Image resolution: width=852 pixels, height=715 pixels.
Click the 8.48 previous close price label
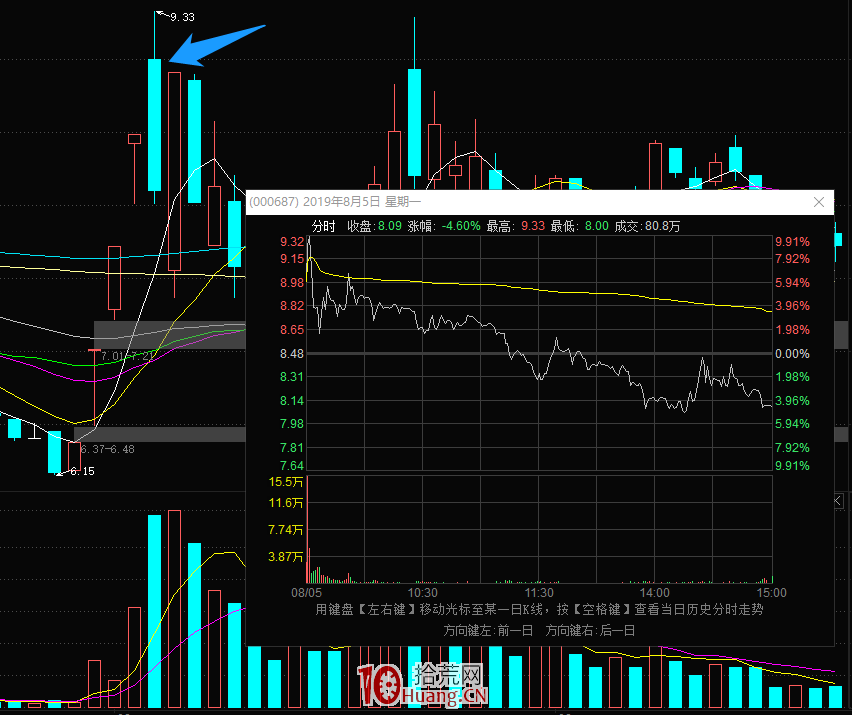(292, 354)
